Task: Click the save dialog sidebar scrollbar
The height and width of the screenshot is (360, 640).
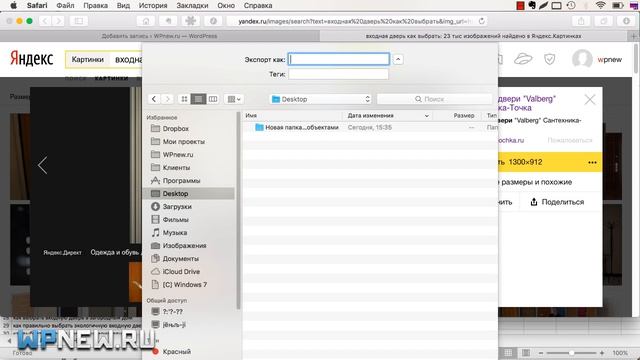Action: [x=238, y=210]
